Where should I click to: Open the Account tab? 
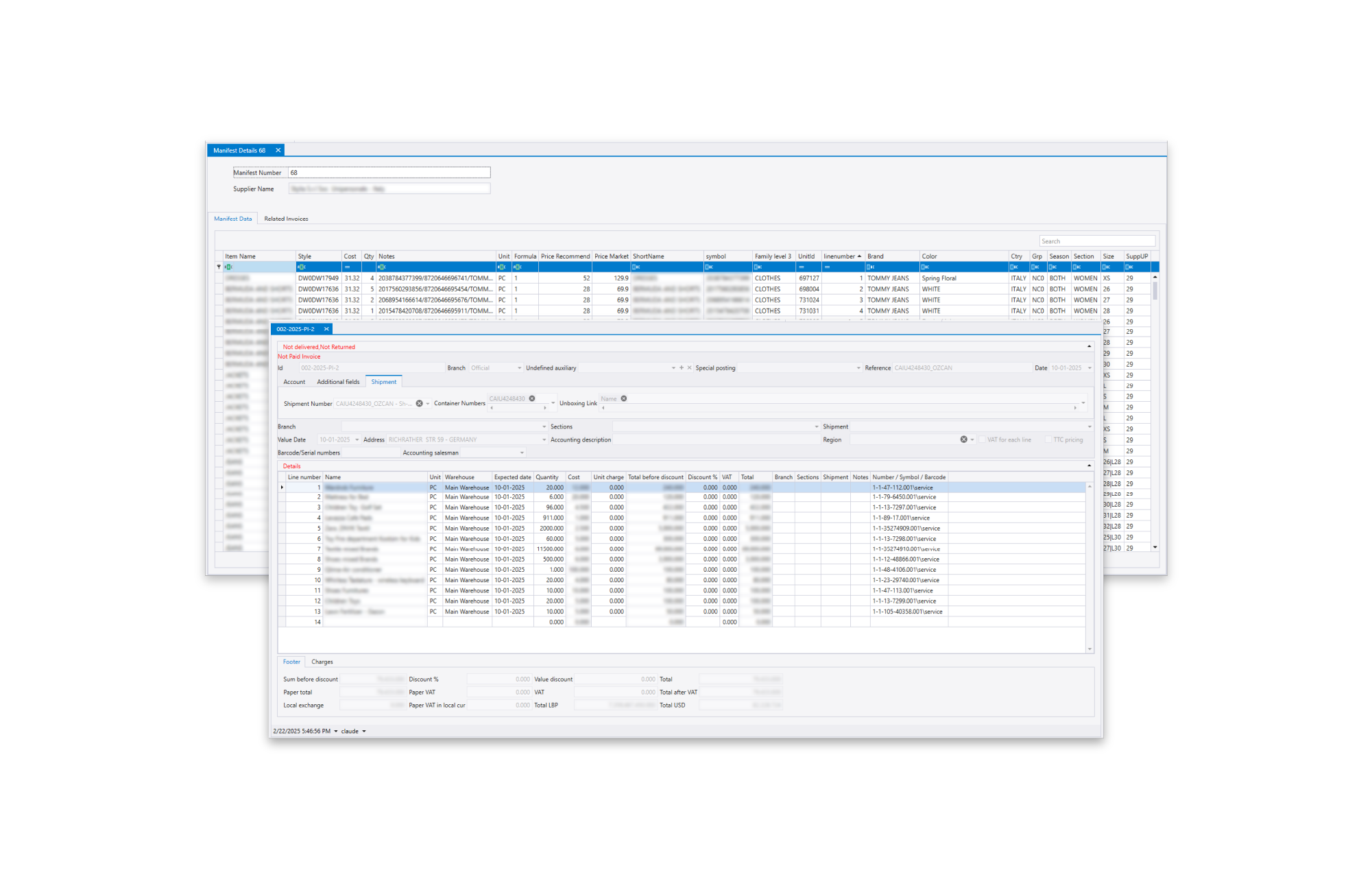(x=294, y=382)
